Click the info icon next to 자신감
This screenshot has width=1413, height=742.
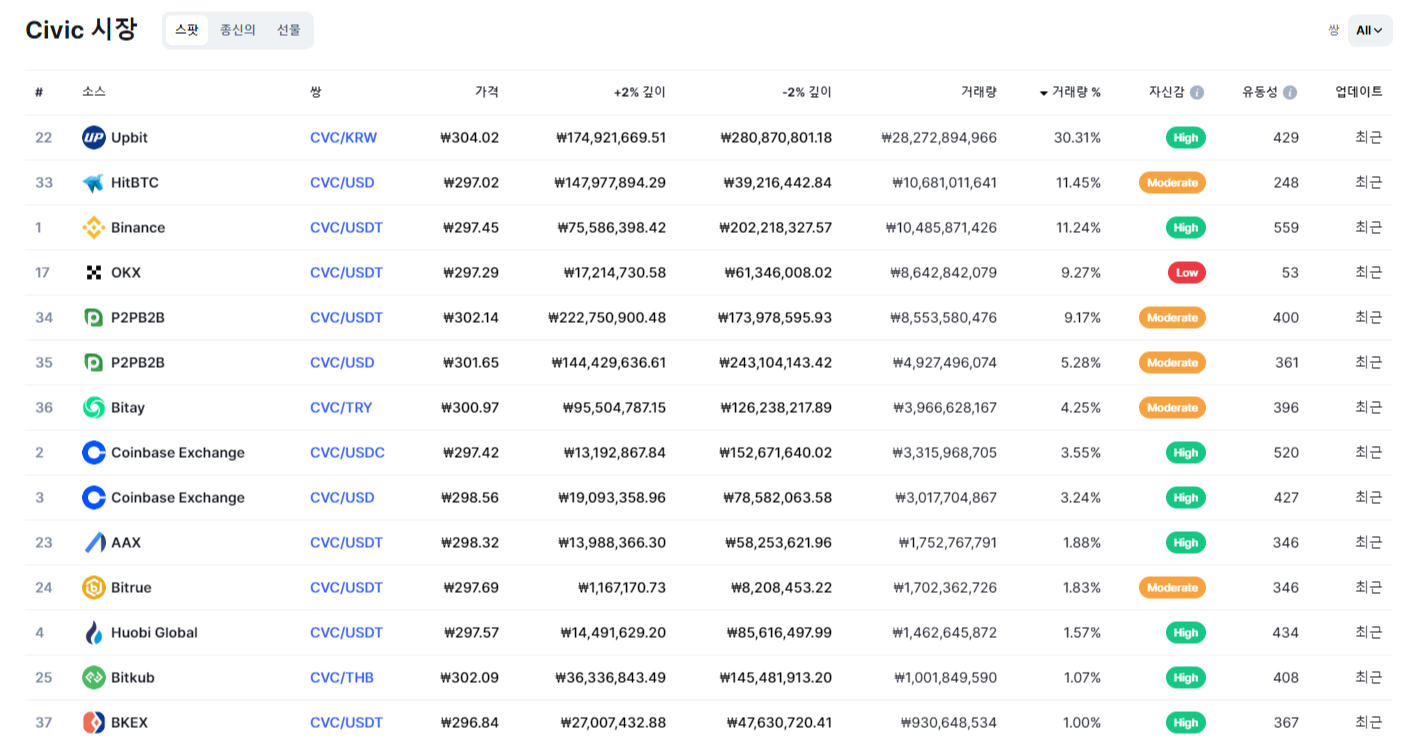click(x=1197, y=92)
